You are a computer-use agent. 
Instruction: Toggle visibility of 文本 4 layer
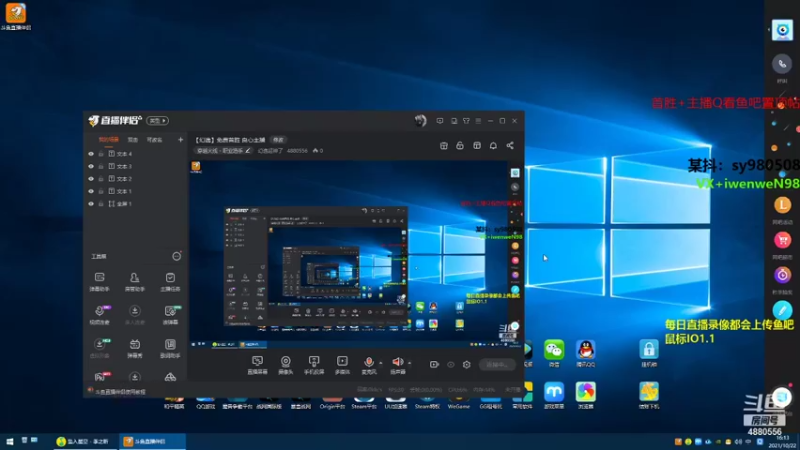(x=91, y=154)
